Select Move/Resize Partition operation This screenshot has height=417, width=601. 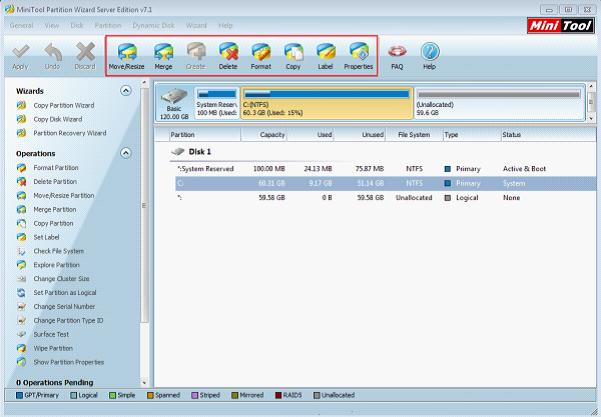(64, 195)
